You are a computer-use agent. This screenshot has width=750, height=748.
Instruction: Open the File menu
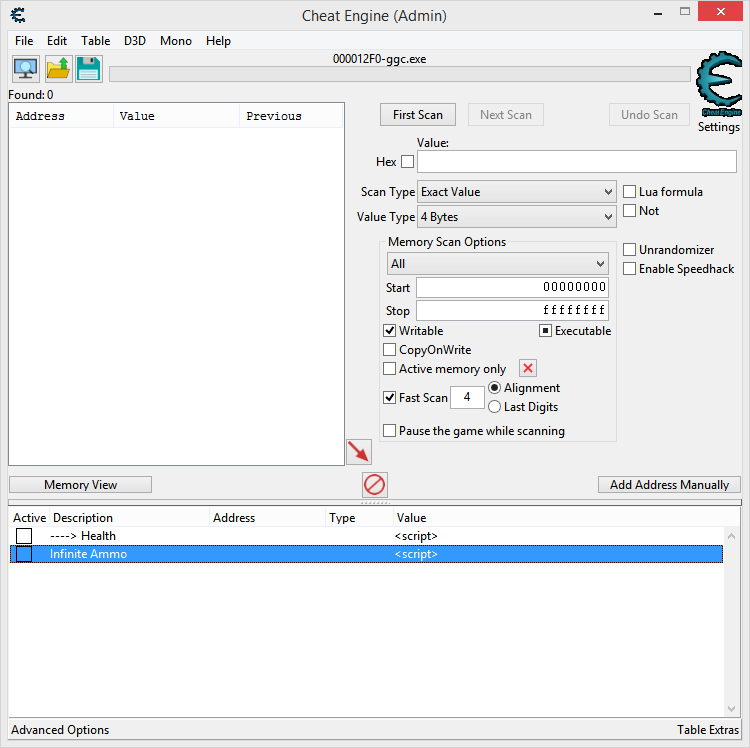pyautogui.click(x=24, y=41)
